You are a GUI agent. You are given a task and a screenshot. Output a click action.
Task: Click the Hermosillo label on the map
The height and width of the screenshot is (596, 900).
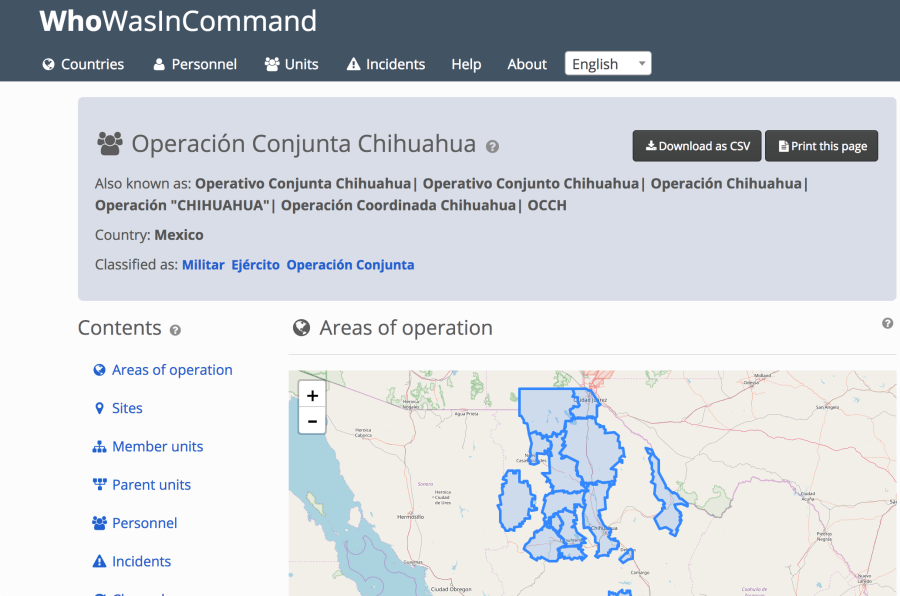click(x=410, y=517)
